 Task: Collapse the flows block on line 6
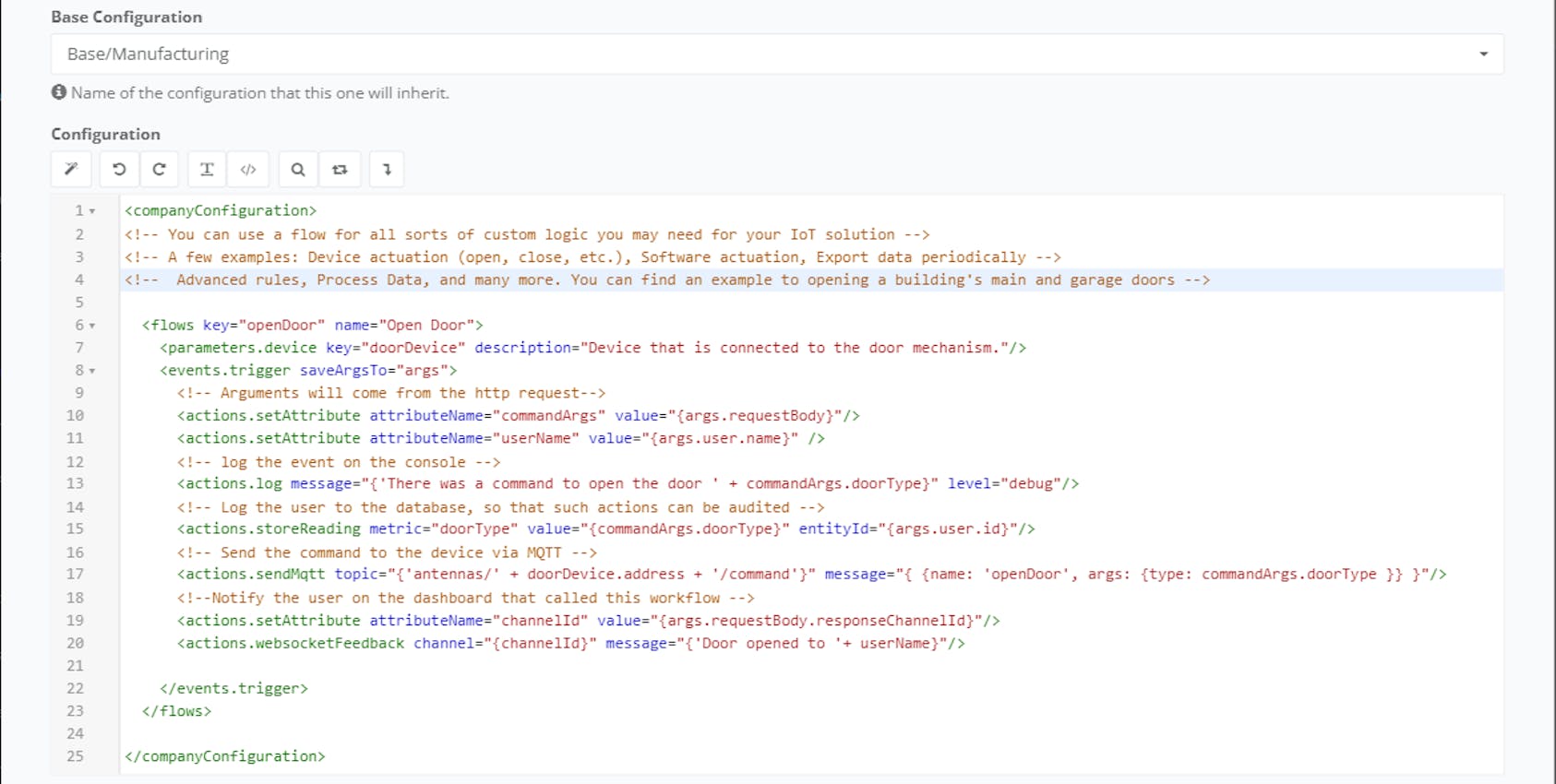[x=92, y=326]
